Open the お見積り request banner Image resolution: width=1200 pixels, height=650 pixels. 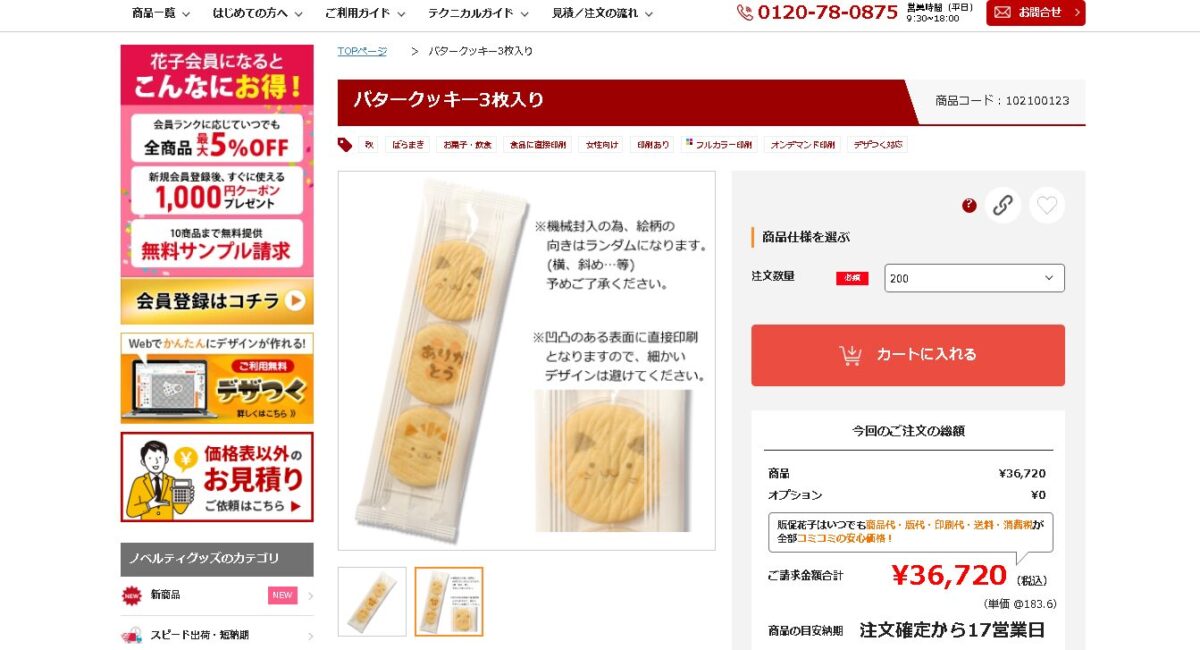click(x=217, y=477)
